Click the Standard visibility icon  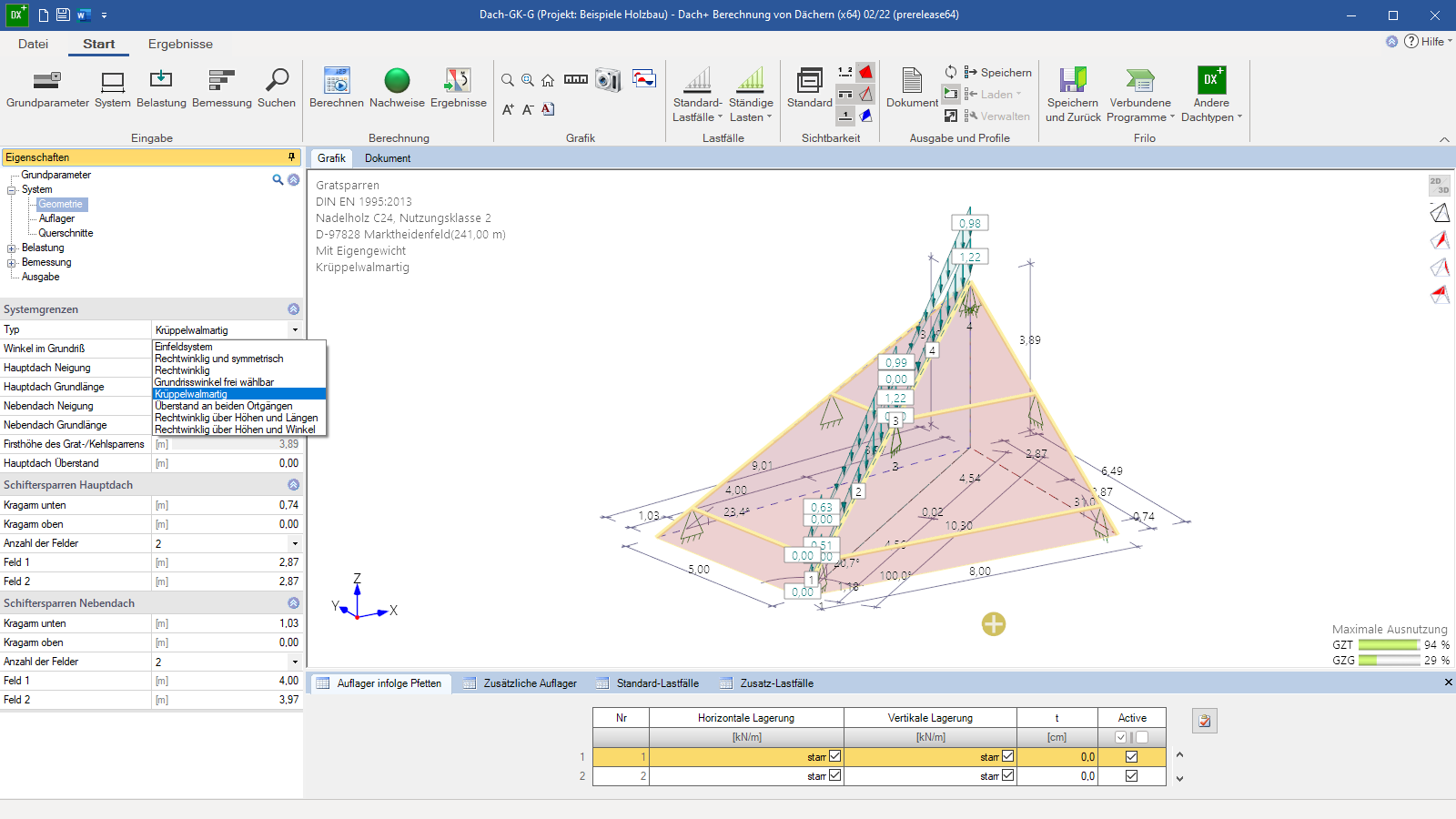809,81
